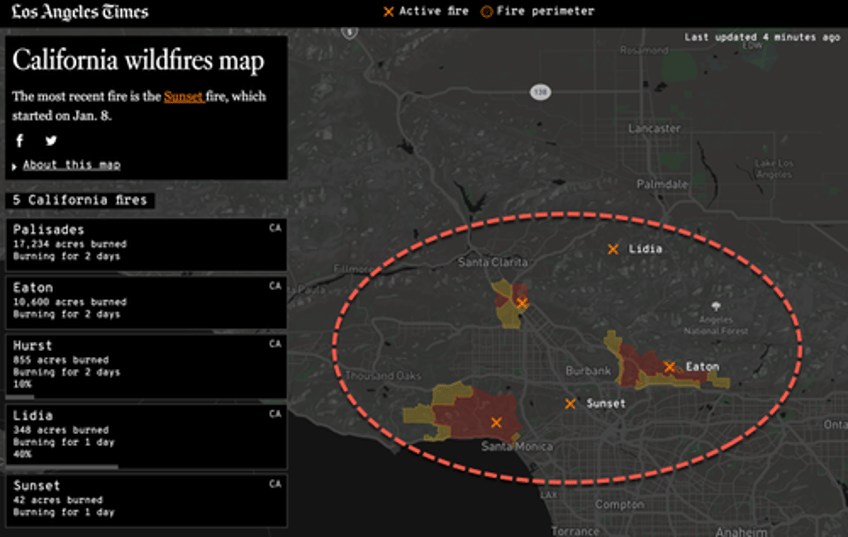Click '855 acres burned' text
This screenshot has height=537, width=848.
(x=61, y=360)
